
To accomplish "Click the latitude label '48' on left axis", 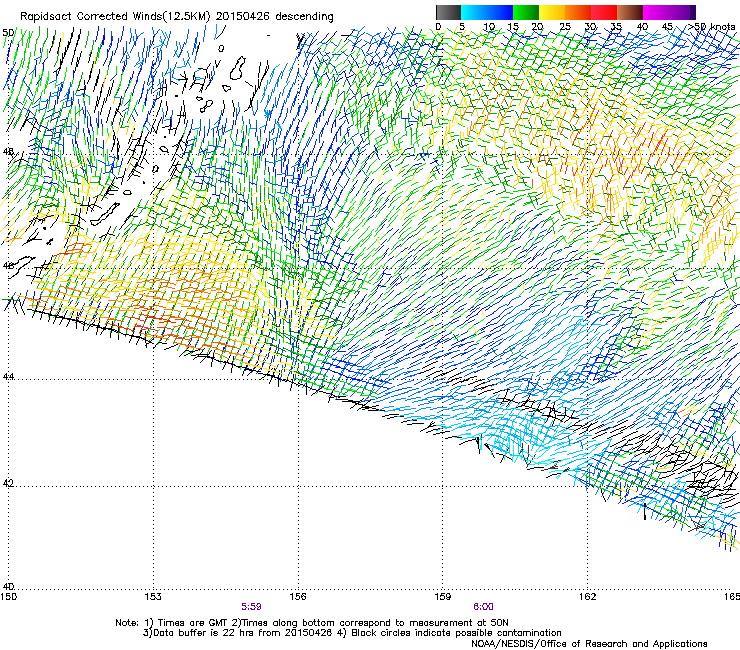I will pos(8,152).
